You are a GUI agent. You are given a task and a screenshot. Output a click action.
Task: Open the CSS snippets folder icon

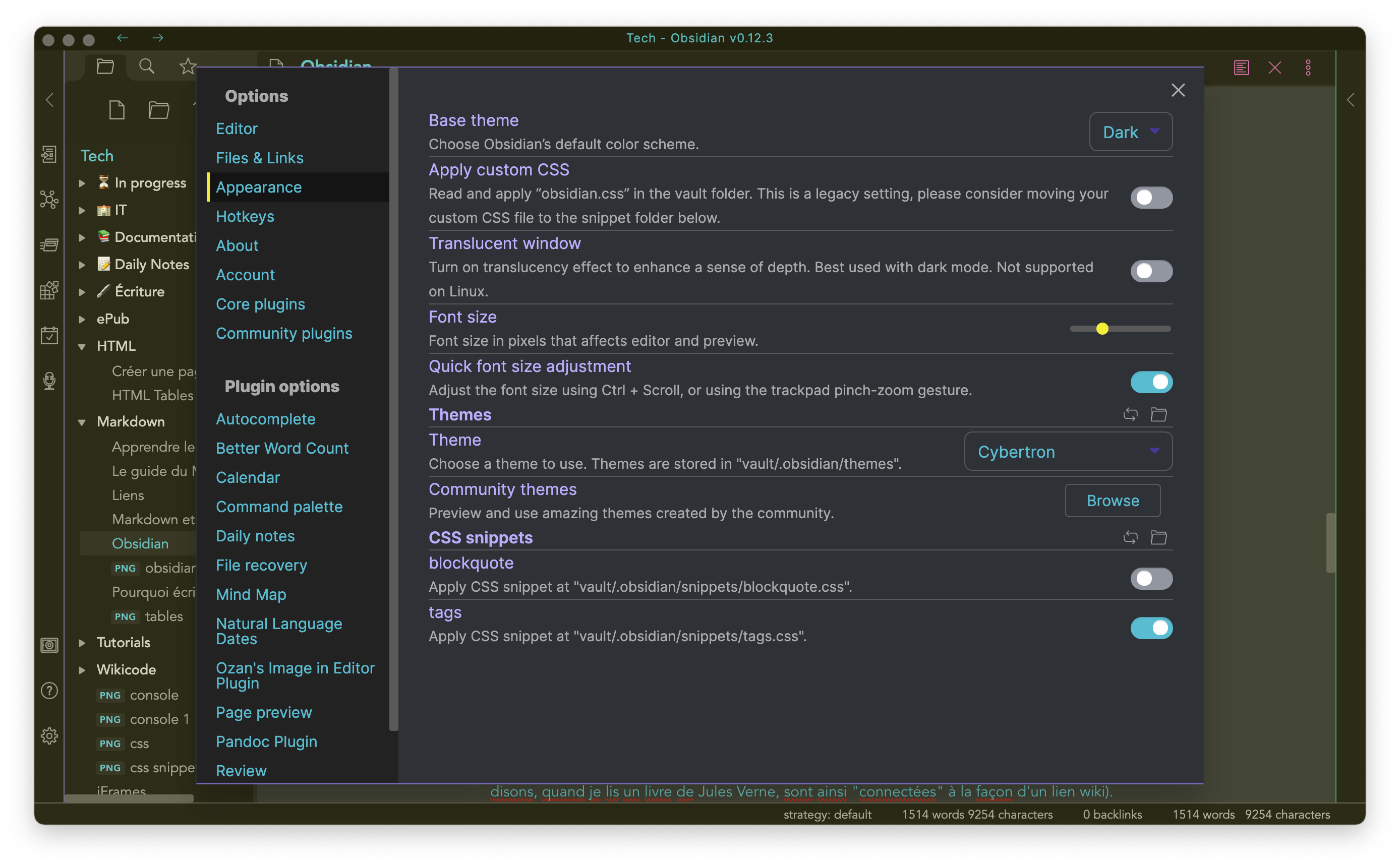coord(1158,537)
